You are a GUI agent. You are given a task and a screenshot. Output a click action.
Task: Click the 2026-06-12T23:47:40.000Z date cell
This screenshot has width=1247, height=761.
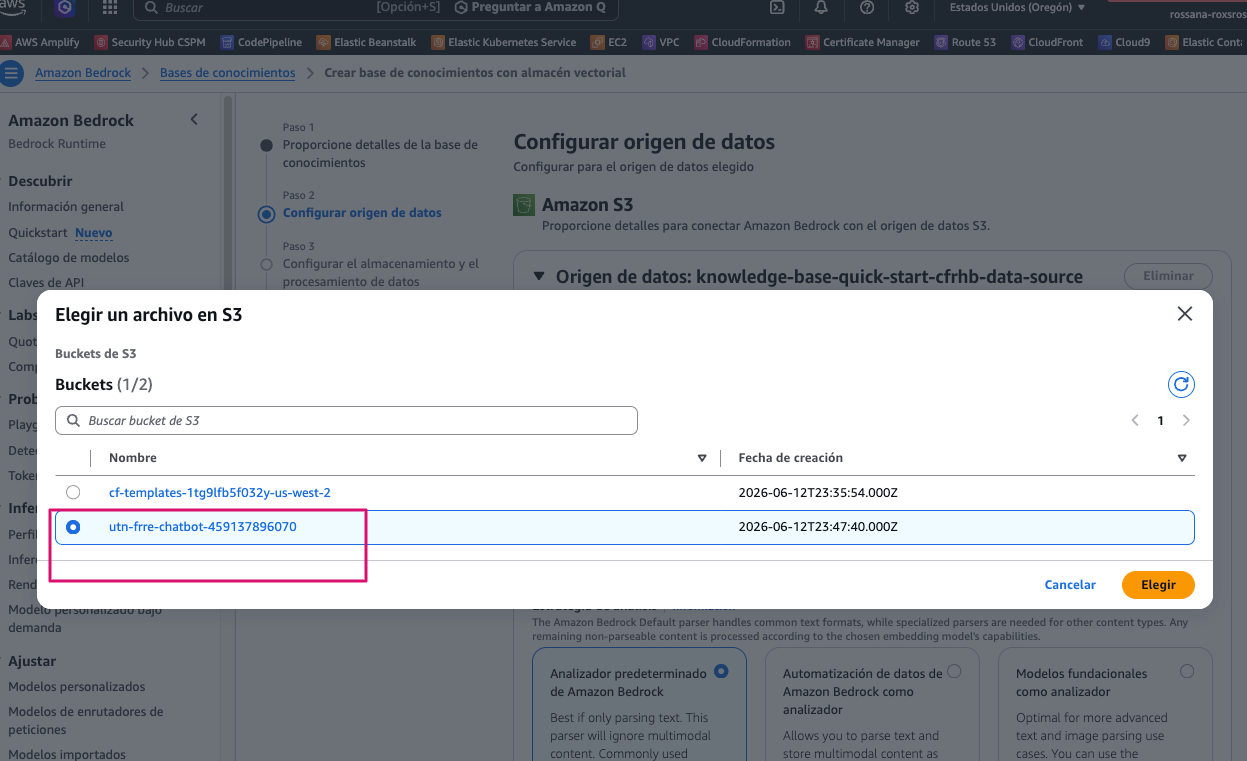pyautogui.click(x=818, y=527)
